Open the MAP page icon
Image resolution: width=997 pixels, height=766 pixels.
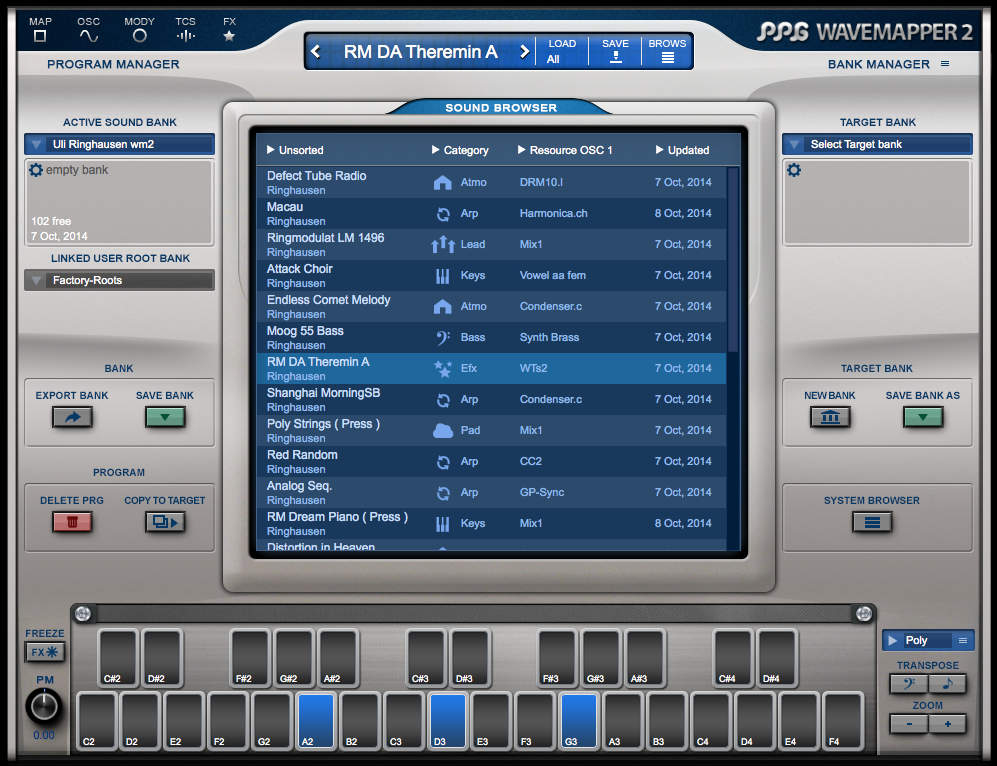[x=39, y=36]
